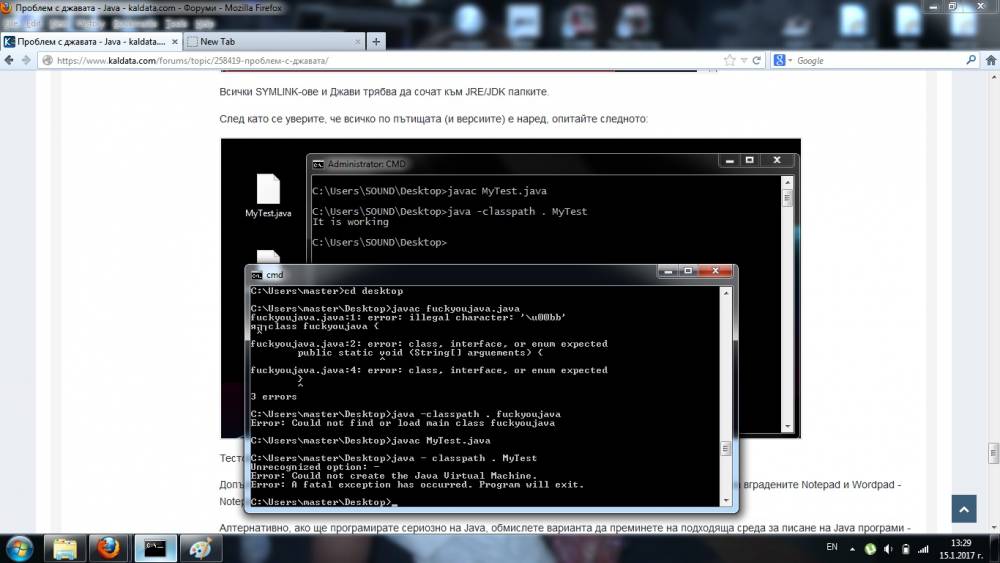
Task: Select the cmd taskbar button
Action: [x=155, y=548]
